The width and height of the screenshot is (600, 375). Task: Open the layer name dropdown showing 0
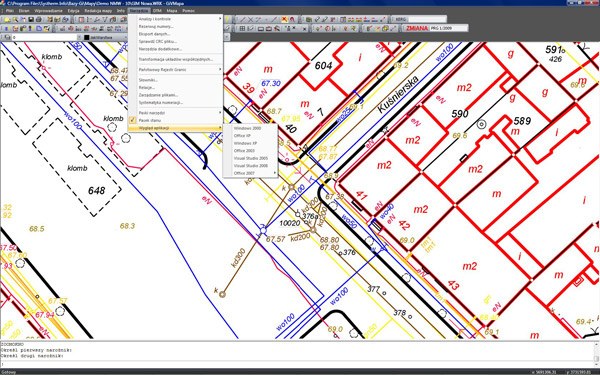tap(46, 38)
